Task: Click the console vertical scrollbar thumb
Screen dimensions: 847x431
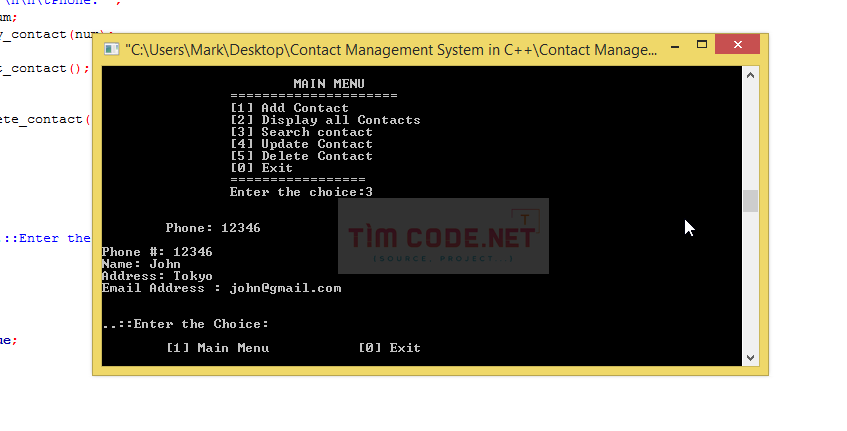Action: (x=750, y=201)
